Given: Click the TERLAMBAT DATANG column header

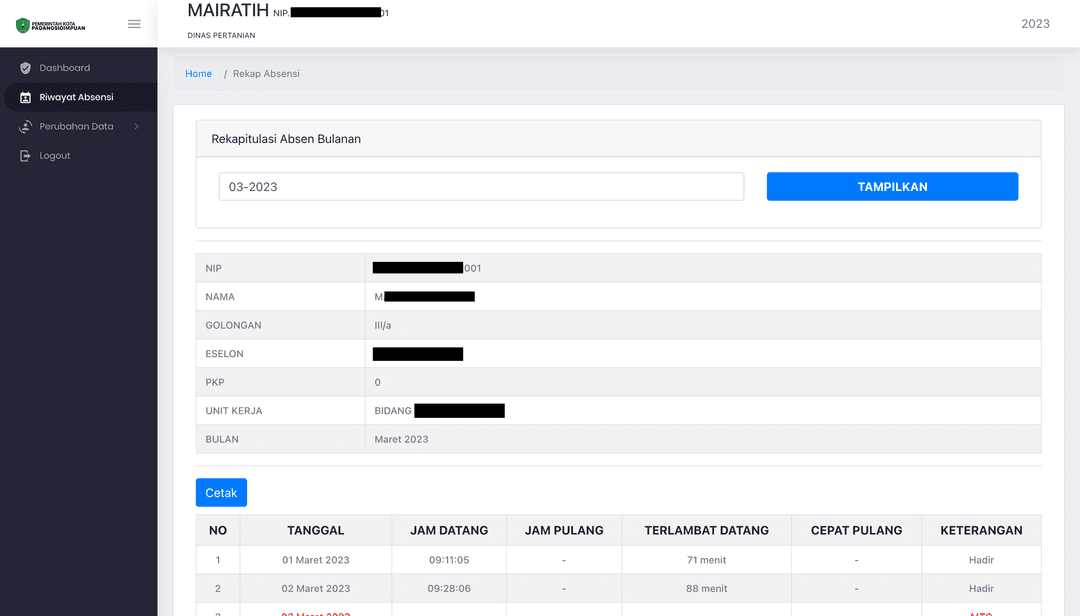Looking at the screenshot, I should [707, 531].
